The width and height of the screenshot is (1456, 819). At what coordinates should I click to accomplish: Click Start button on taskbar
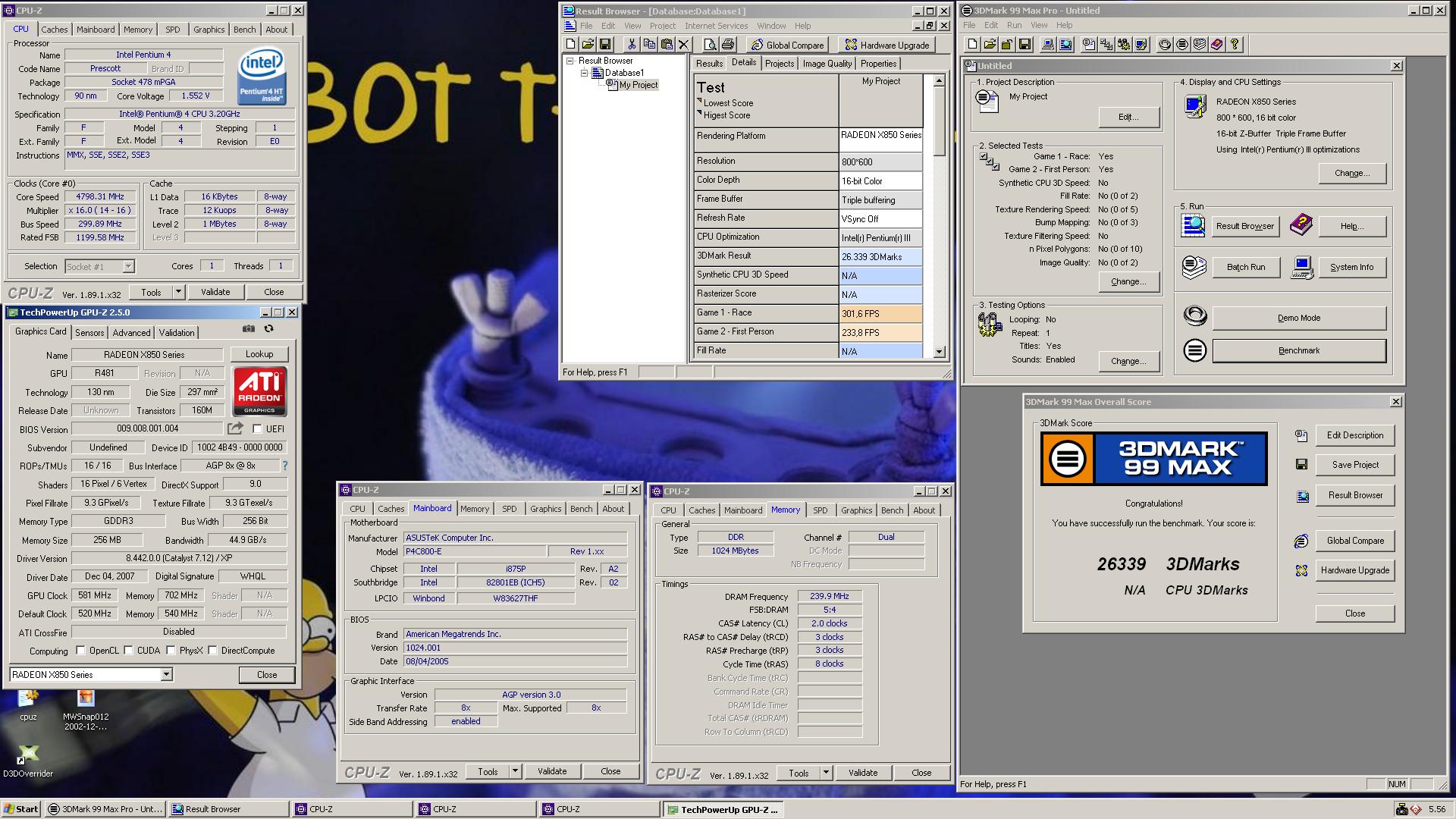pos(21,809)
